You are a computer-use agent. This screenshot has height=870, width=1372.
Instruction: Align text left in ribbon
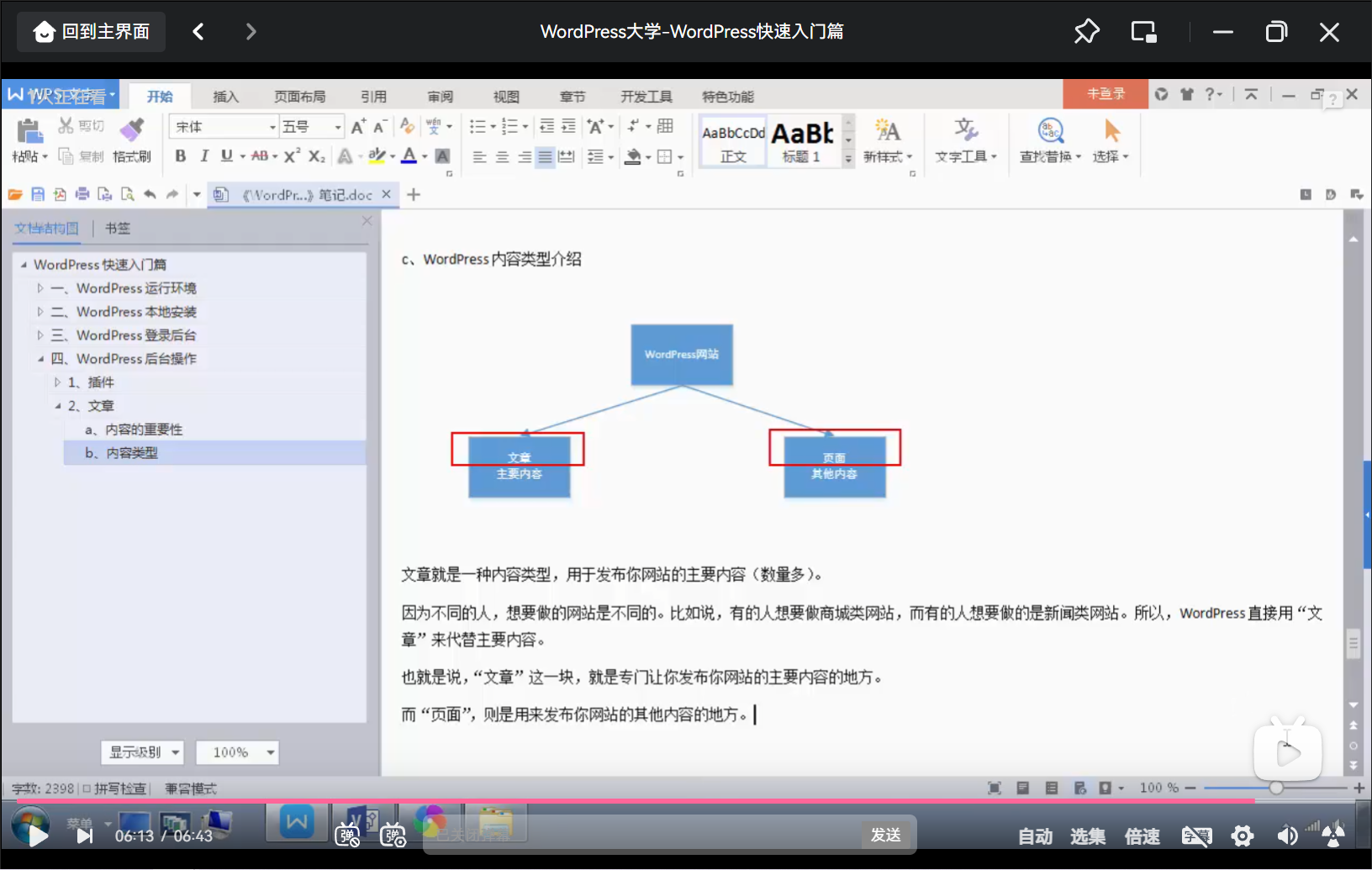tap(479, 157)
